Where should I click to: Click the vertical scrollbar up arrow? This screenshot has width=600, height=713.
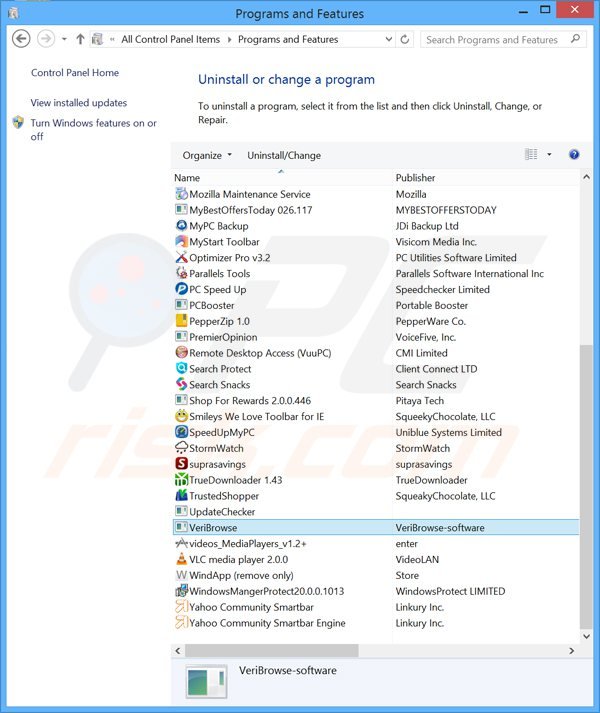point(586,177)
